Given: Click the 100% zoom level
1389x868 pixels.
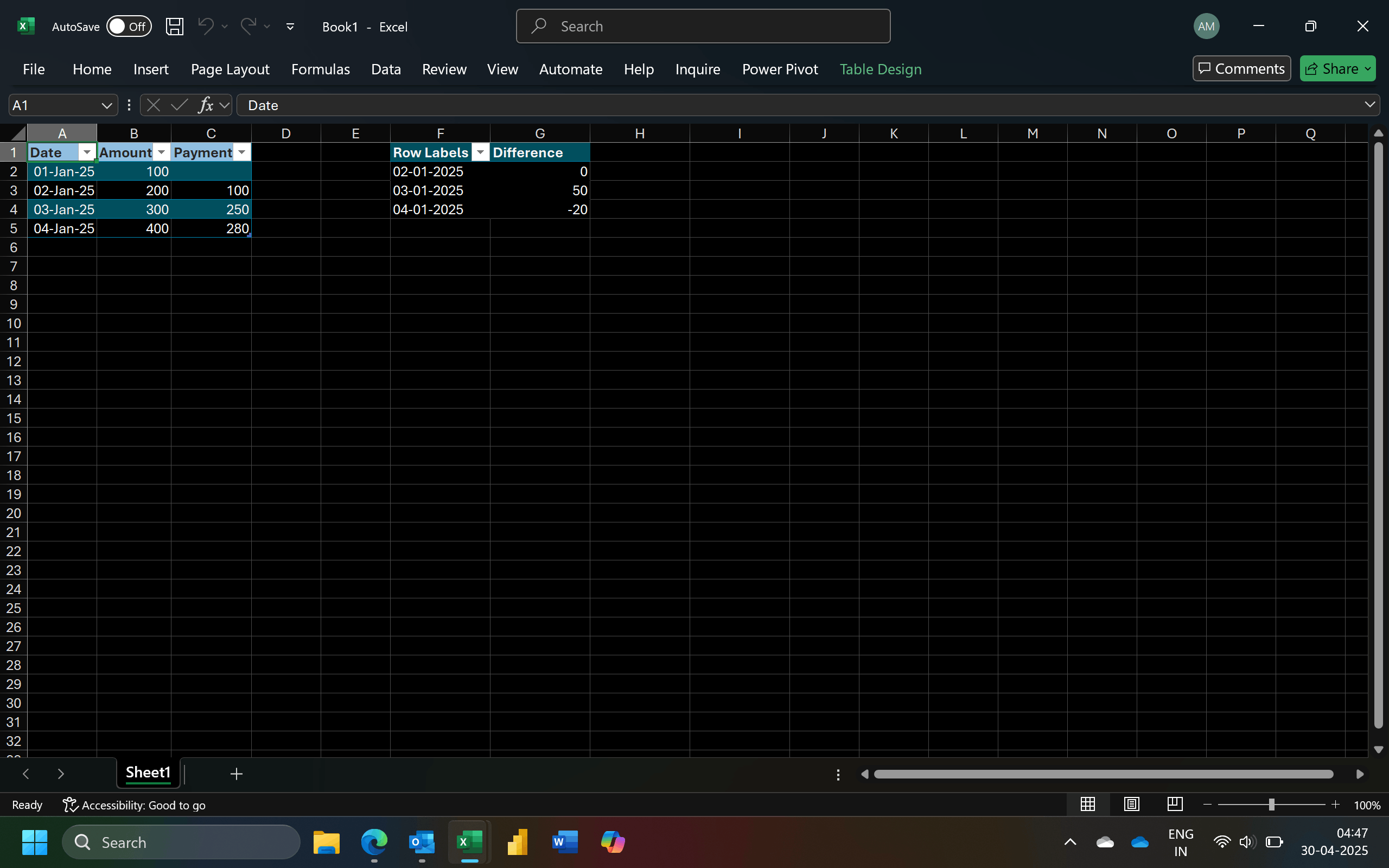Looking at the screenshot, I should point(1367,806).
